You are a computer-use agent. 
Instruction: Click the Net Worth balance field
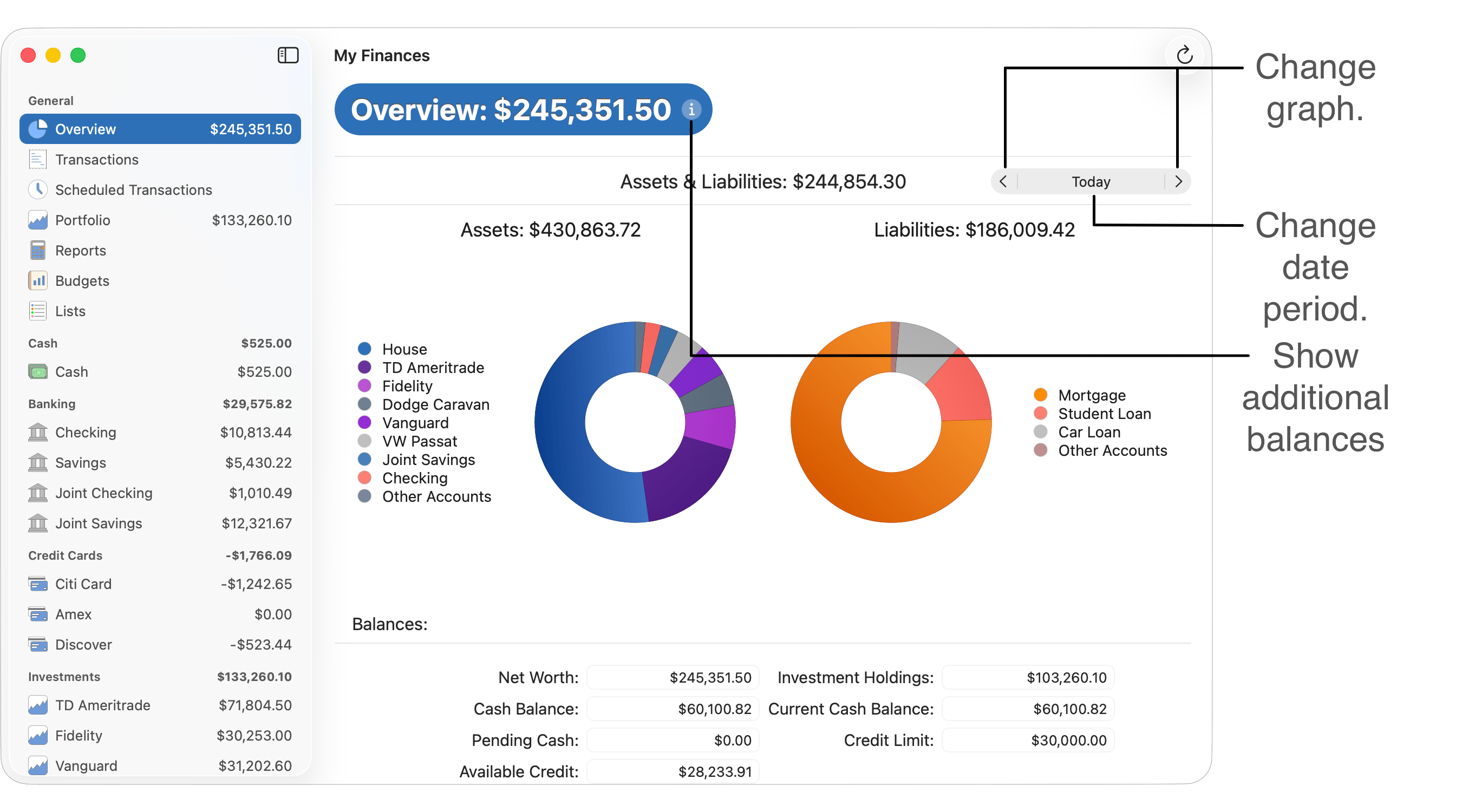673,678
